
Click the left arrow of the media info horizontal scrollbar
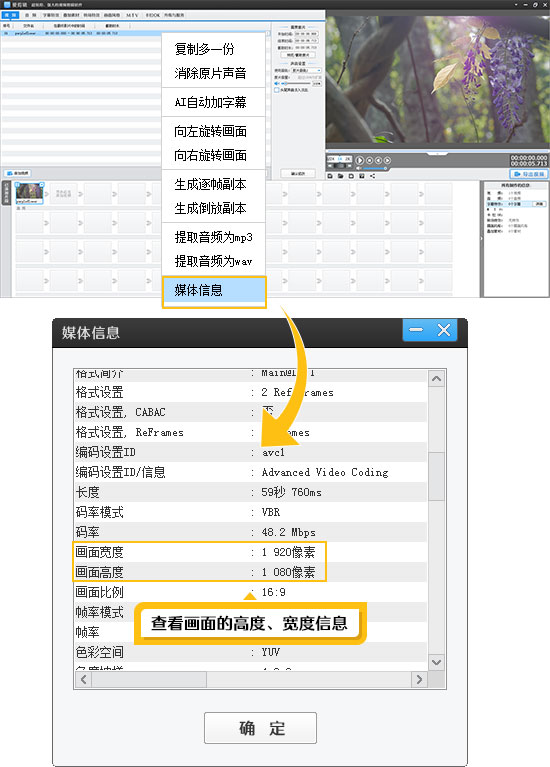(83, 679)
